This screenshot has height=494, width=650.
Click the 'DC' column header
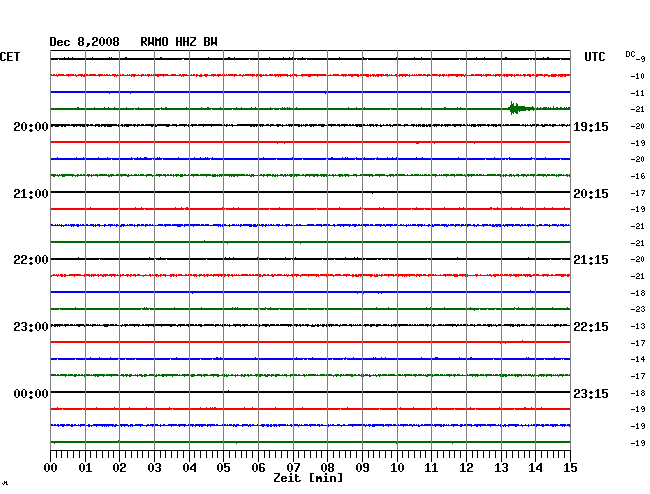tap(631, 54)
